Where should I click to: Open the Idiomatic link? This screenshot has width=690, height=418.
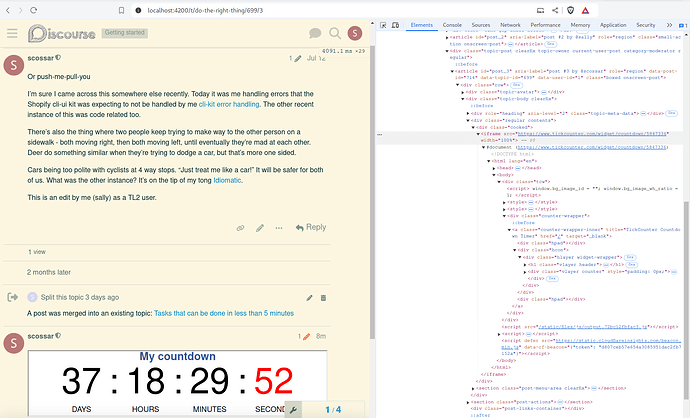coord(227,180)
